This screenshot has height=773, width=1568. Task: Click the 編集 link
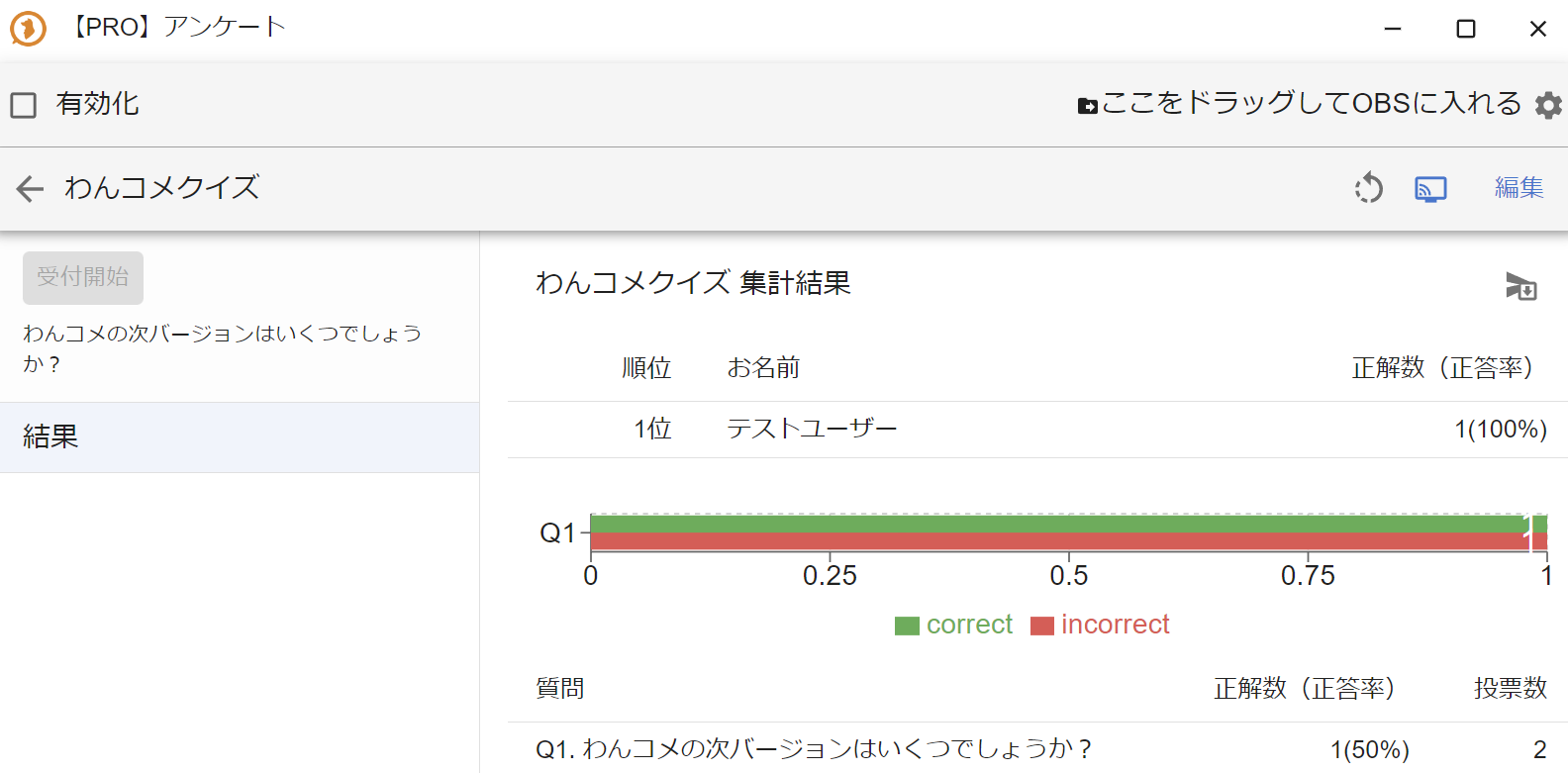pyautogui.click(x=1519, y=188)
